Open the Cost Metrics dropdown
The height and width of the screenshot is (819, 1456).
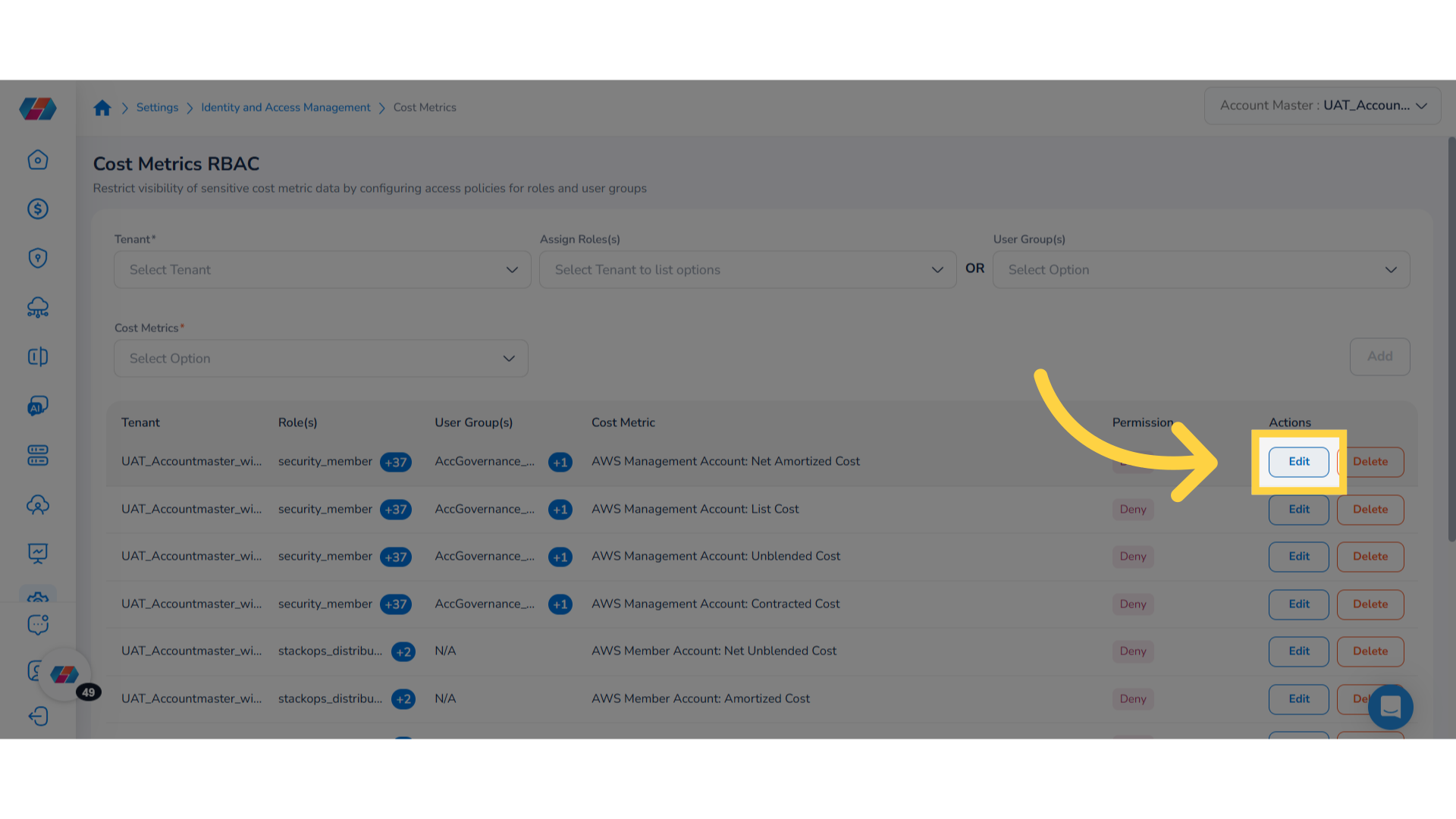321,359
